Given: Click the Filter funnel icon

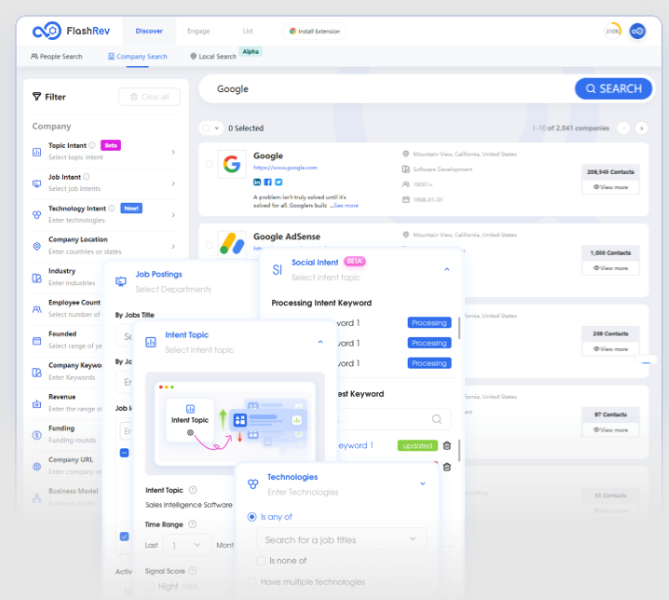Looking at the screenshot, I should point(37,97).
